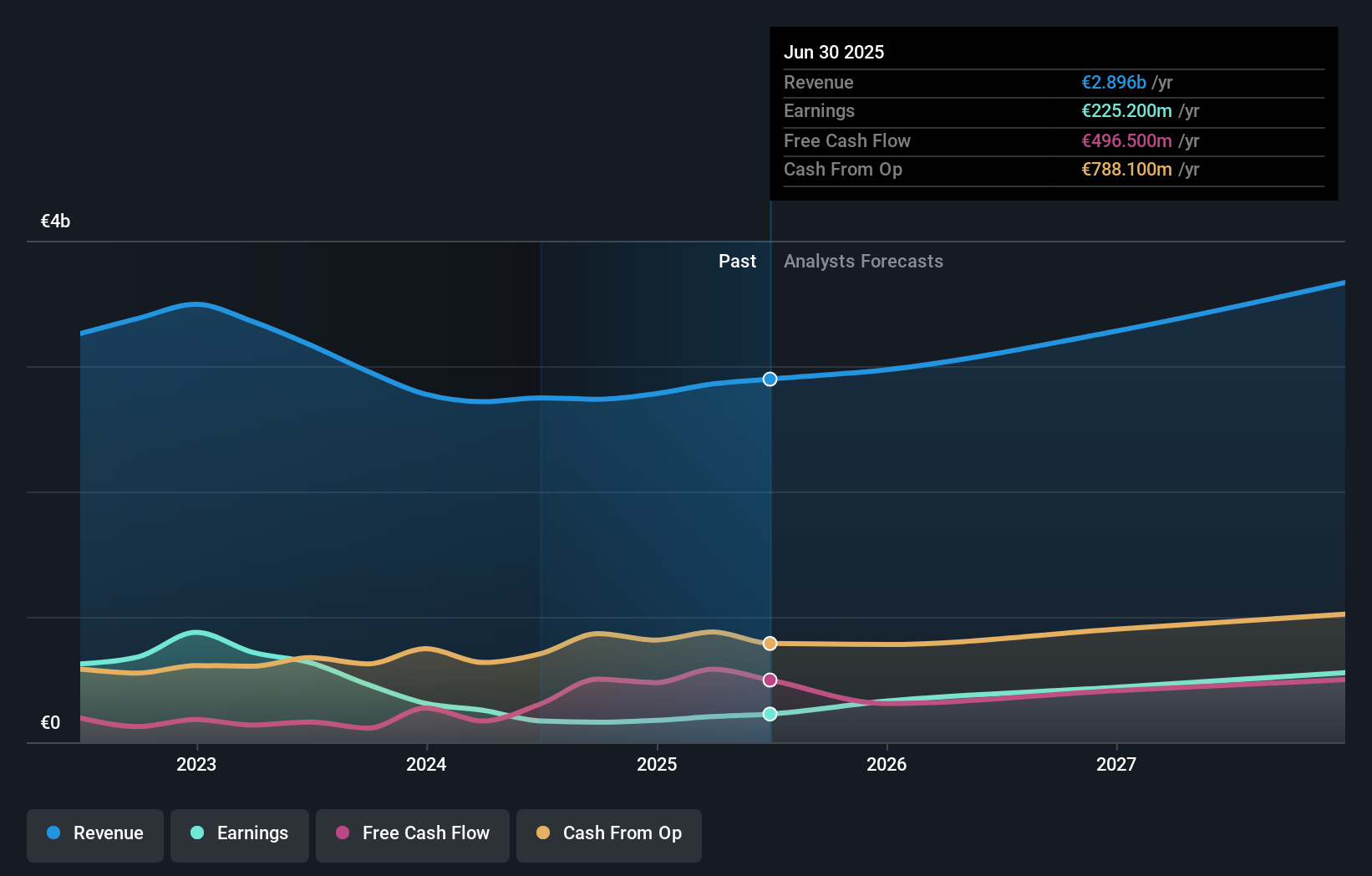
Task: Select the orange Cash From Op marker on chart
Action: [769, 643]
